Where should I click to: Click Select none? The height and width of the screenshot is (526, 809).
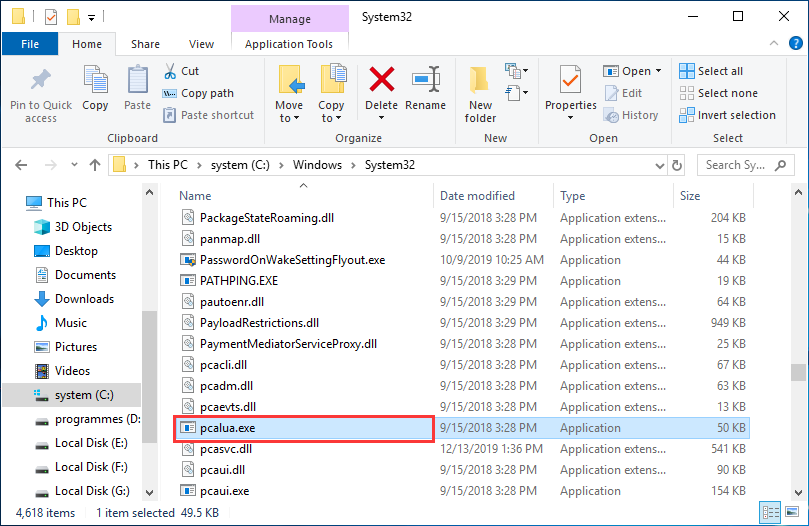pos(719,93)
